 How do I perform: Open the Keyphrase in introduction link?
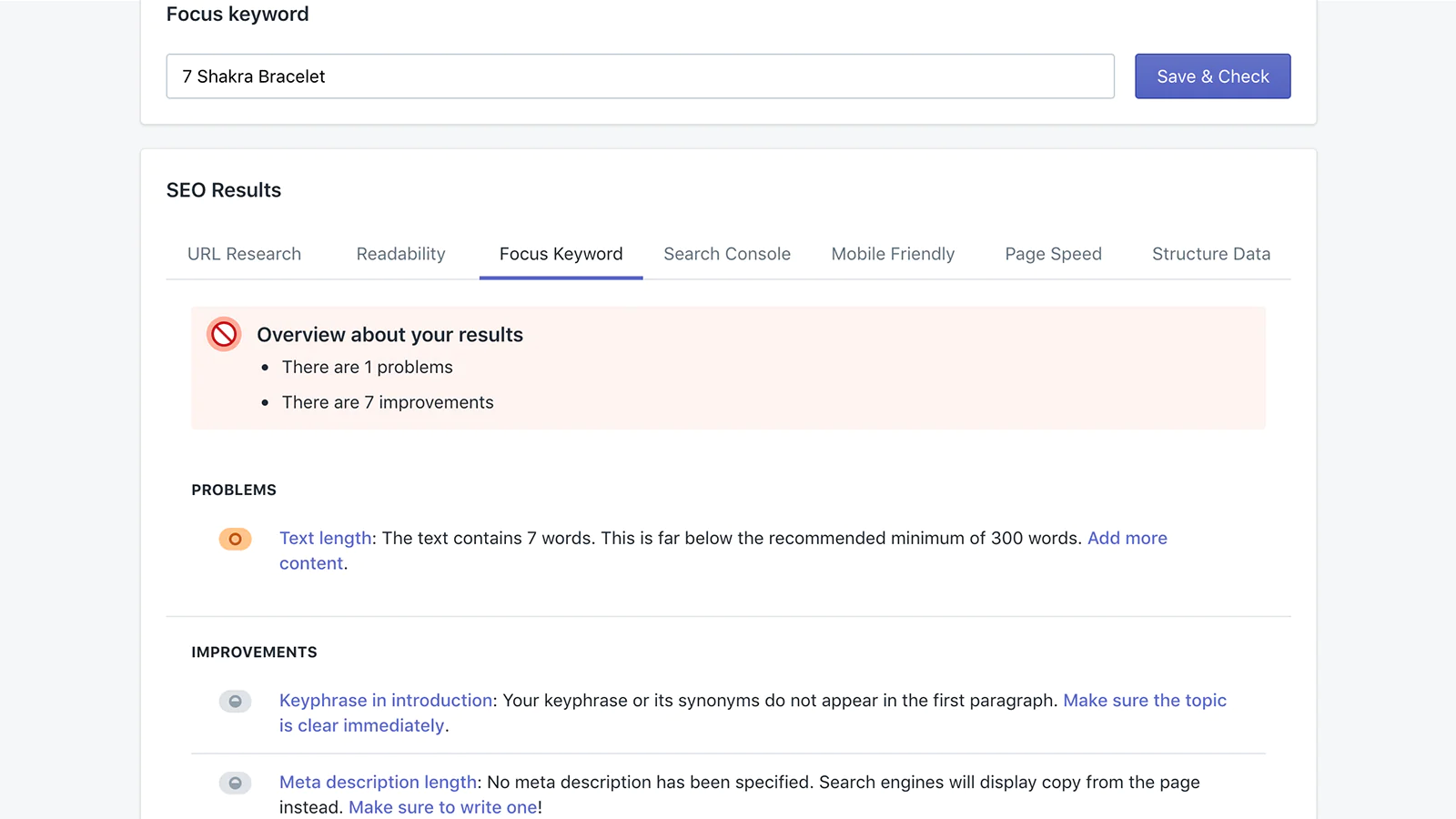click(386, 701)
